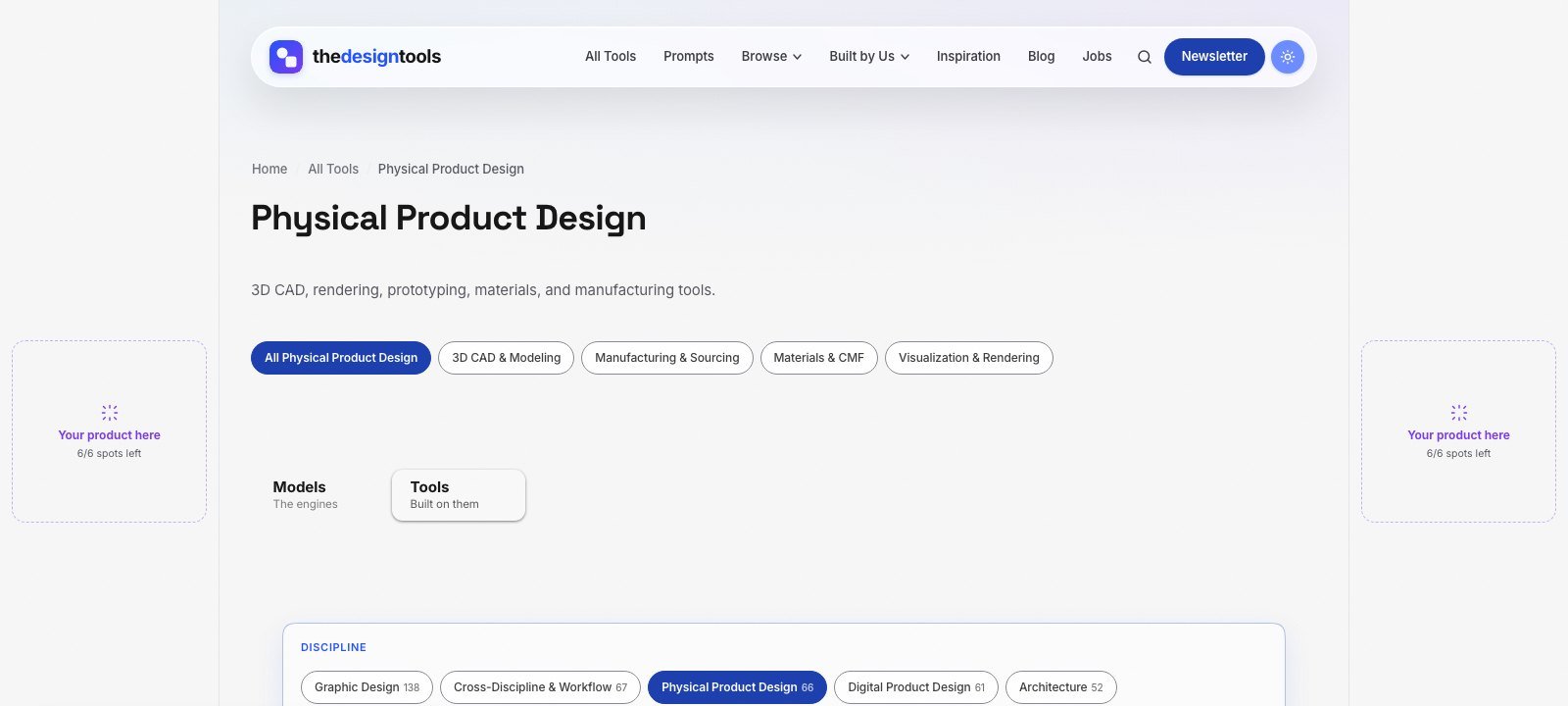Open the search magnifier icon
1568x706 pixels.
coord(1144,57)
